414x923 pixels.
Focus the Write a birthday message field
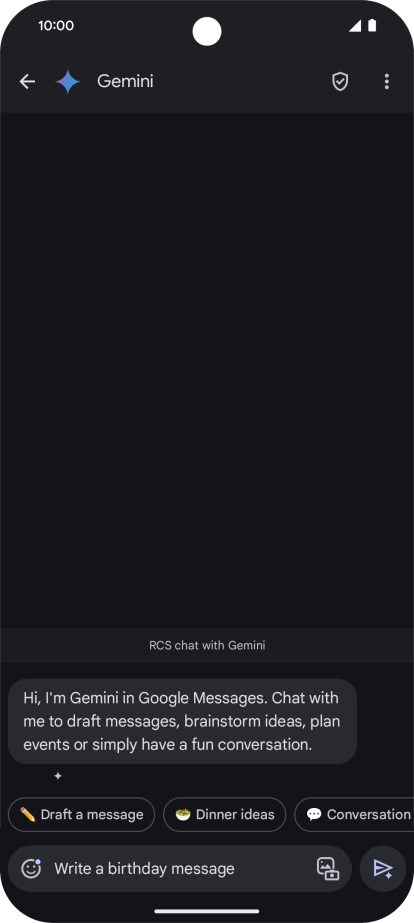(180, 868)
